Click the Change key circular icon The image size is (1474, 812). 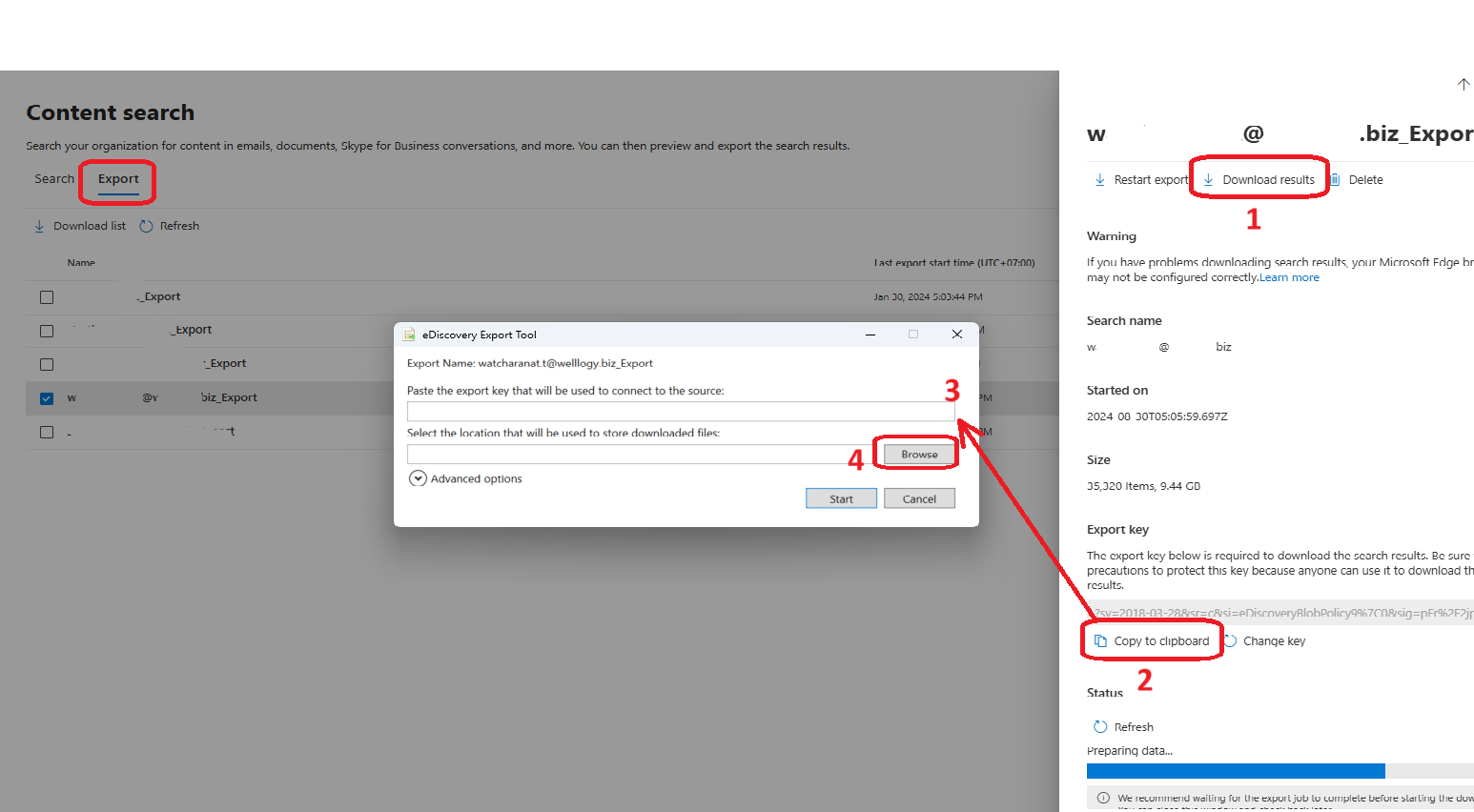pos(1231,641)
